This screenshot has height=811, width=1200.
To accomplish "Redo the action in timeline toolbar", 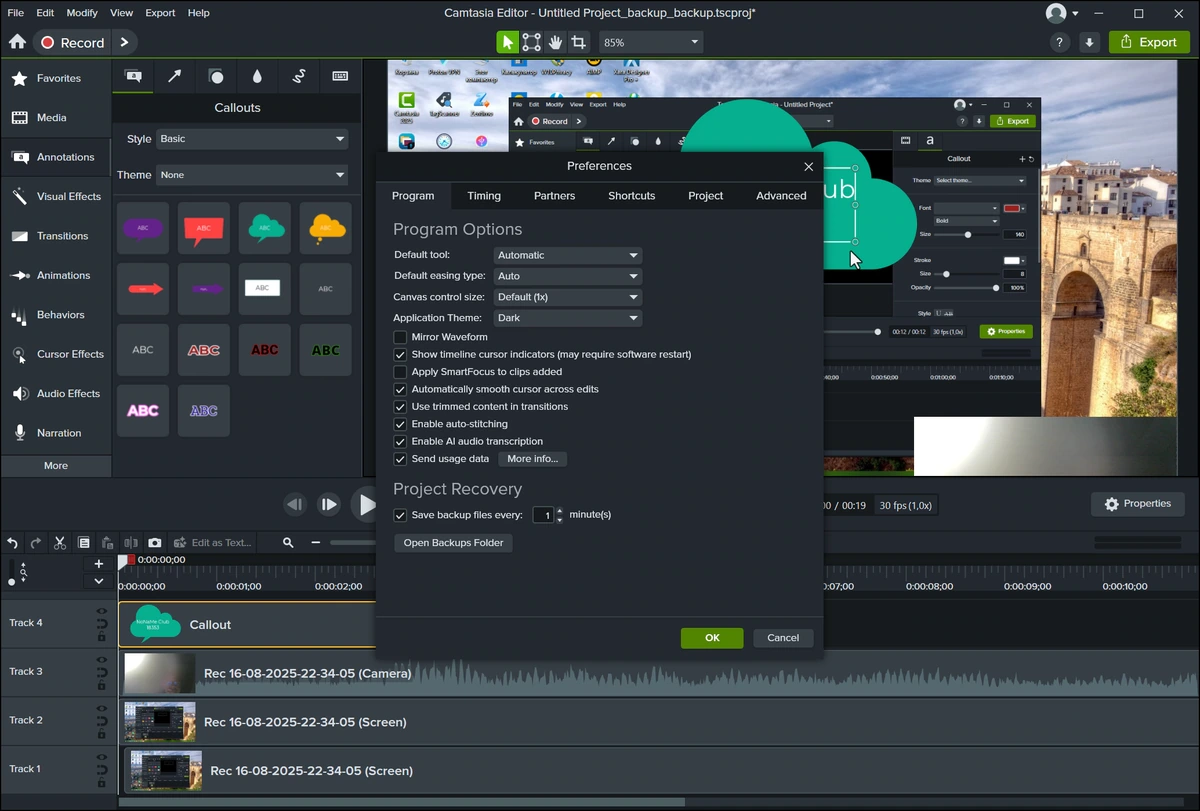I will (36, 543).
